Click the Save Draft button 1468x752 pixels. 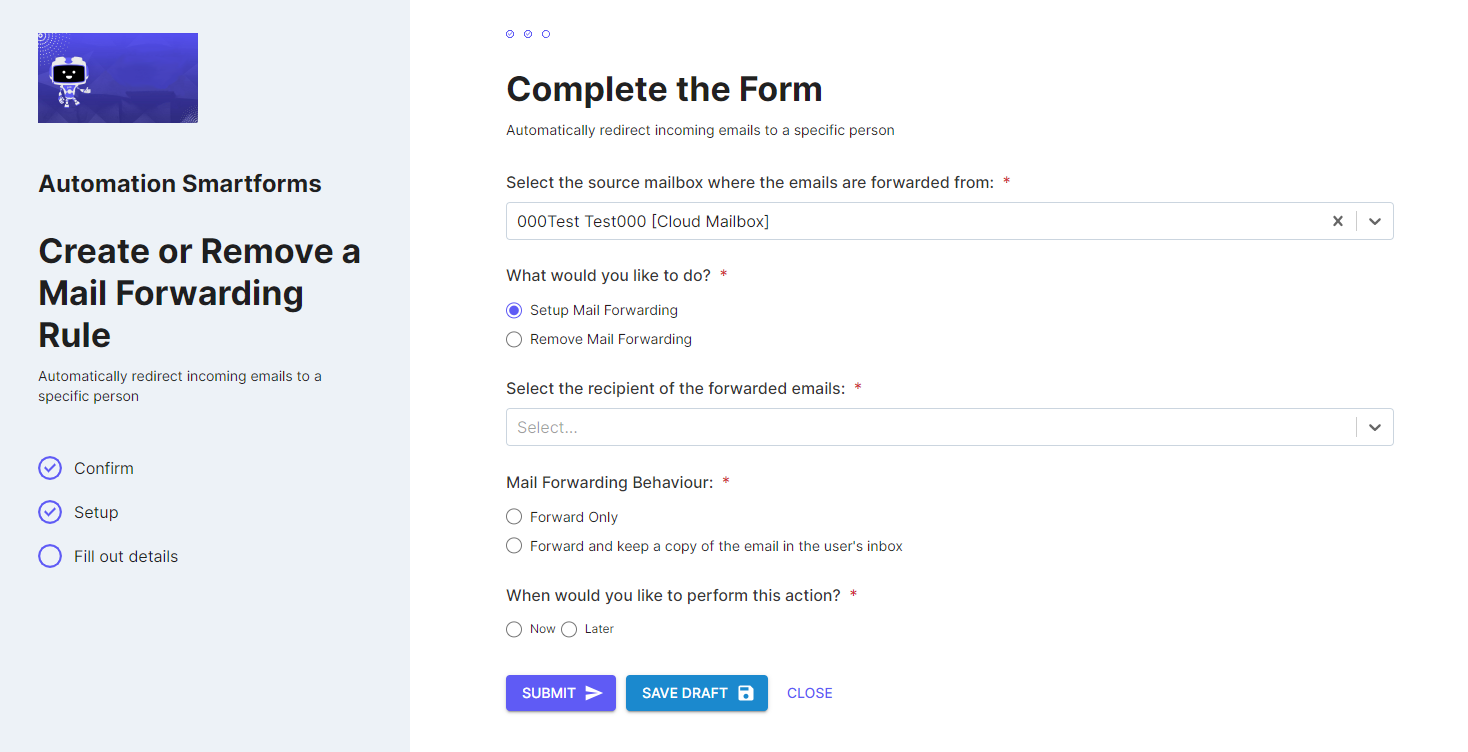697,693
